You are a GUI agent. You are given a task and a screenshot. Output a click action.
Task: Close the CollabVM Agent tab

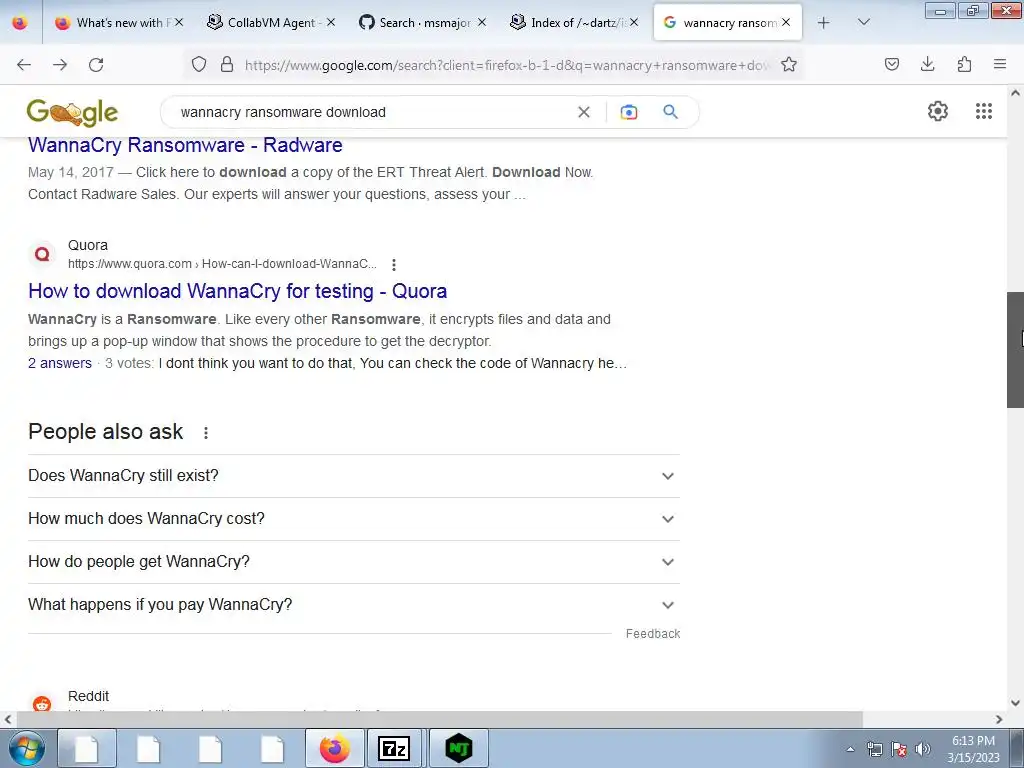pyautogui.click(x=331, y=22)
